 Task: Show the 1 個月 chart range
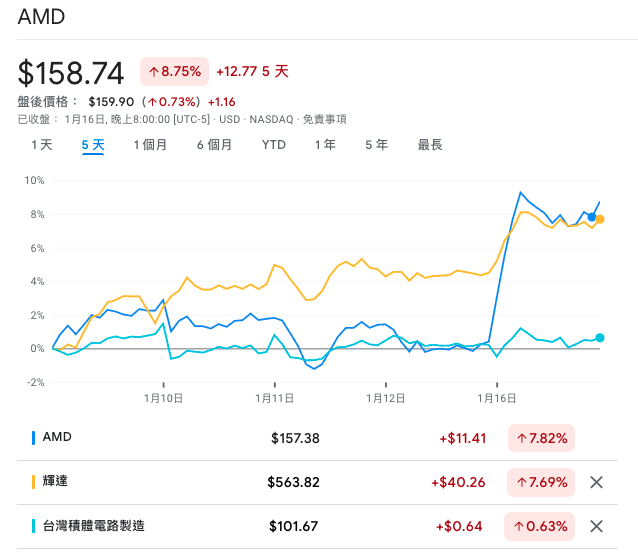(x=151, y=144)
